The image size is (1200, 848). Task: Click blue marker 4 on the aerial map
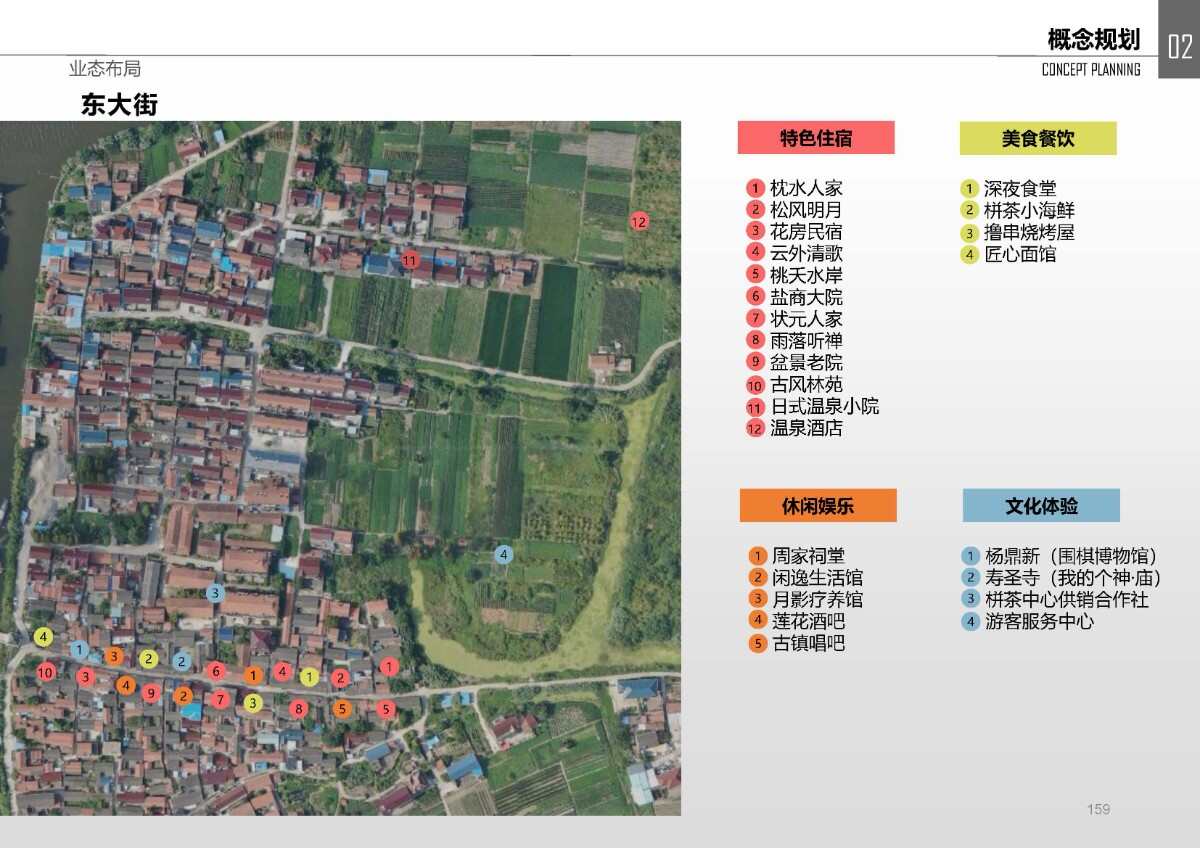coord(504,554)
